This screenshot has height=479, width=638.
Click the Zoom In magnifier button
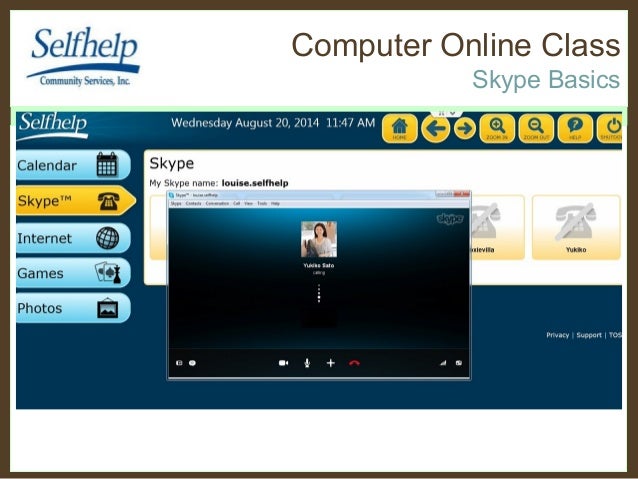pos(497,129)
